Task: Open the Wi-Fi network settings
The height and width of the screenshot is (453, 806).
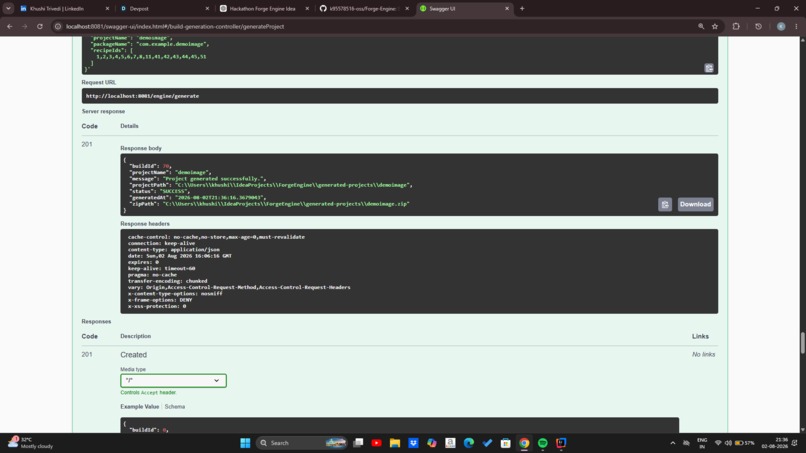Action: pyautogui.click(x=718, y=443)
